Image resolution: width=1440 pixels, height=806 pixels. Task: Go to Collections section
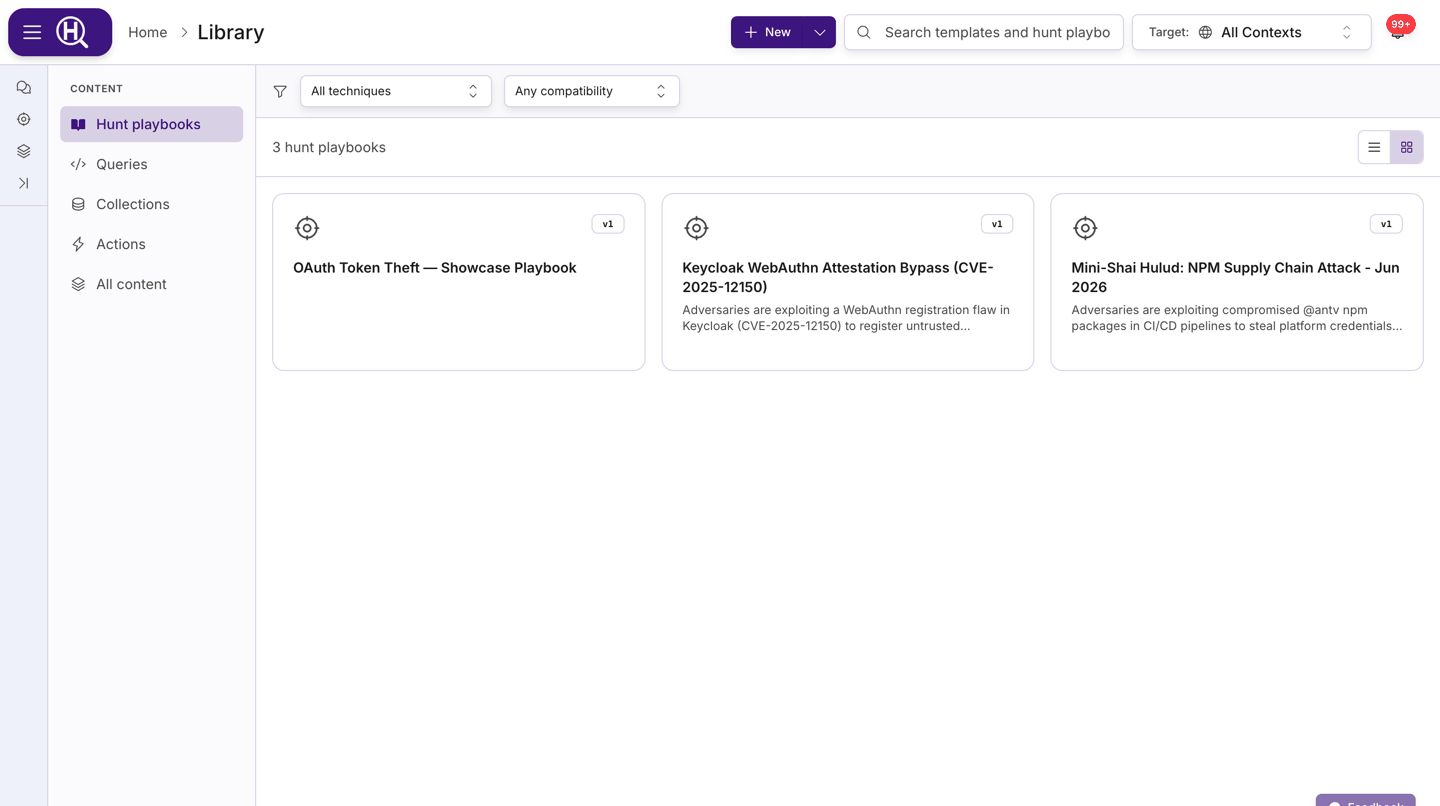pyautogui.click(x=152, y=204)
